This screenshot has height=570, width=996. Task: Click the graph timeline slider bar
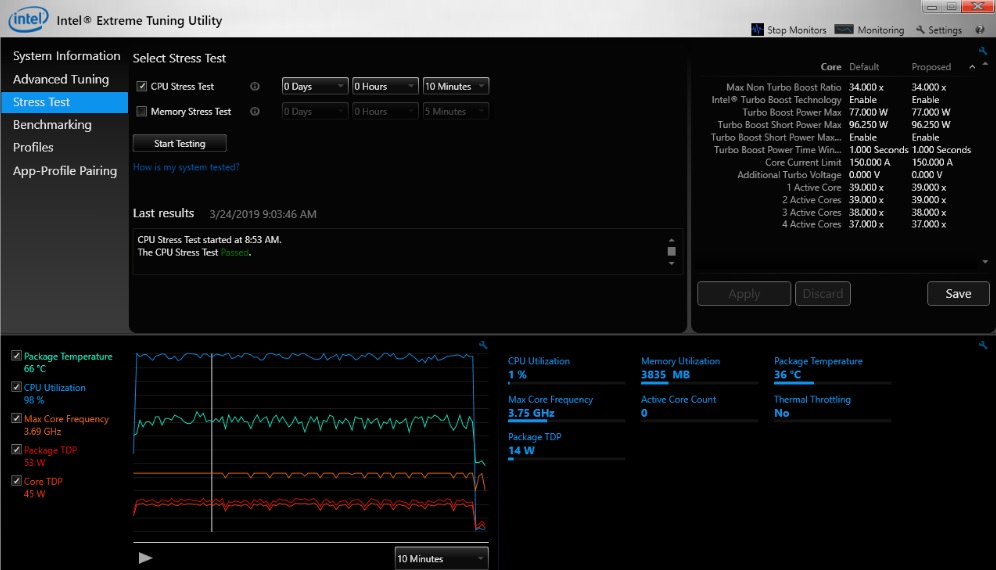point(311,543)
